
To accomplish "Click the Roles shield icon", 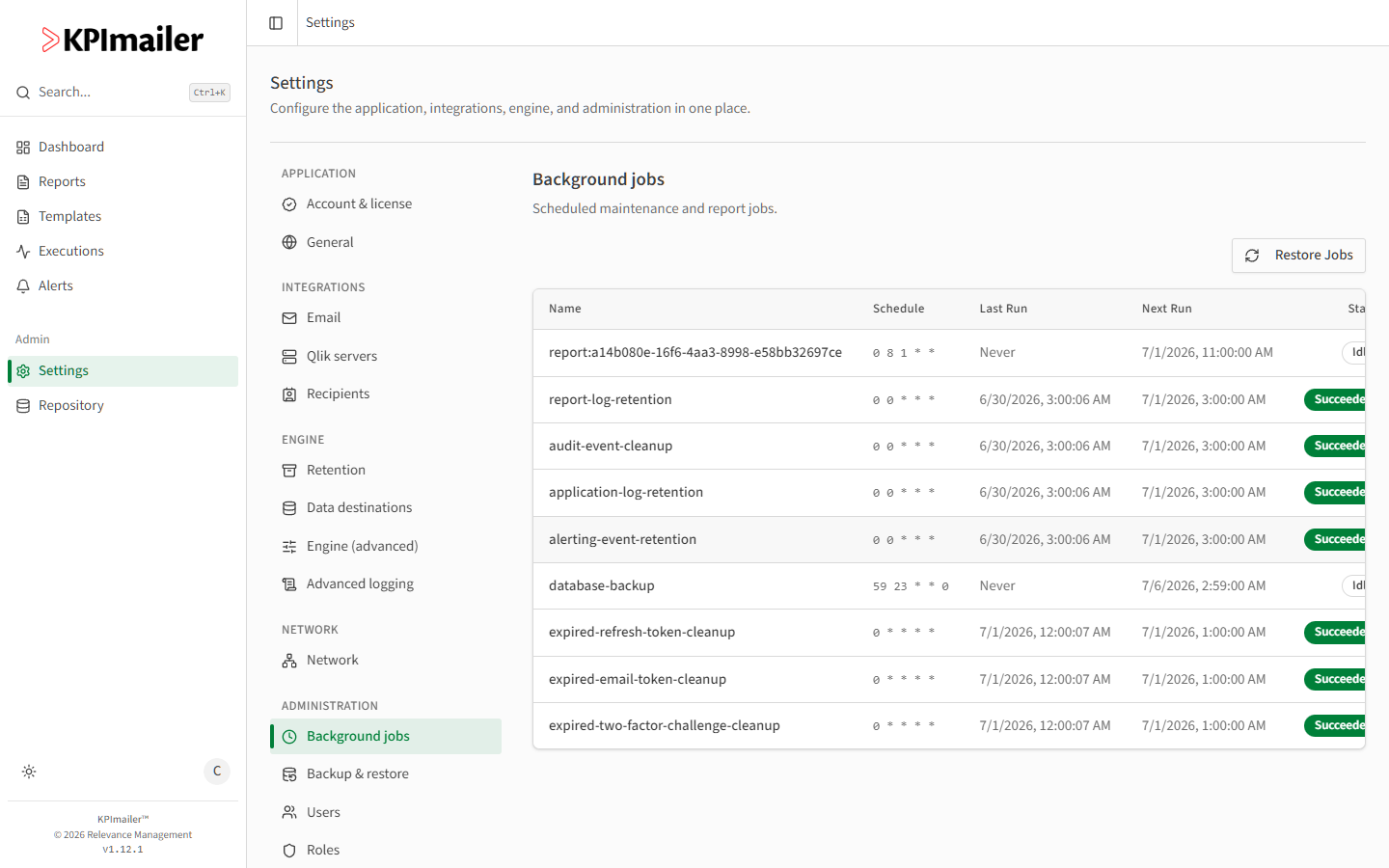I will pyautogui.click(x=289, y=851).
